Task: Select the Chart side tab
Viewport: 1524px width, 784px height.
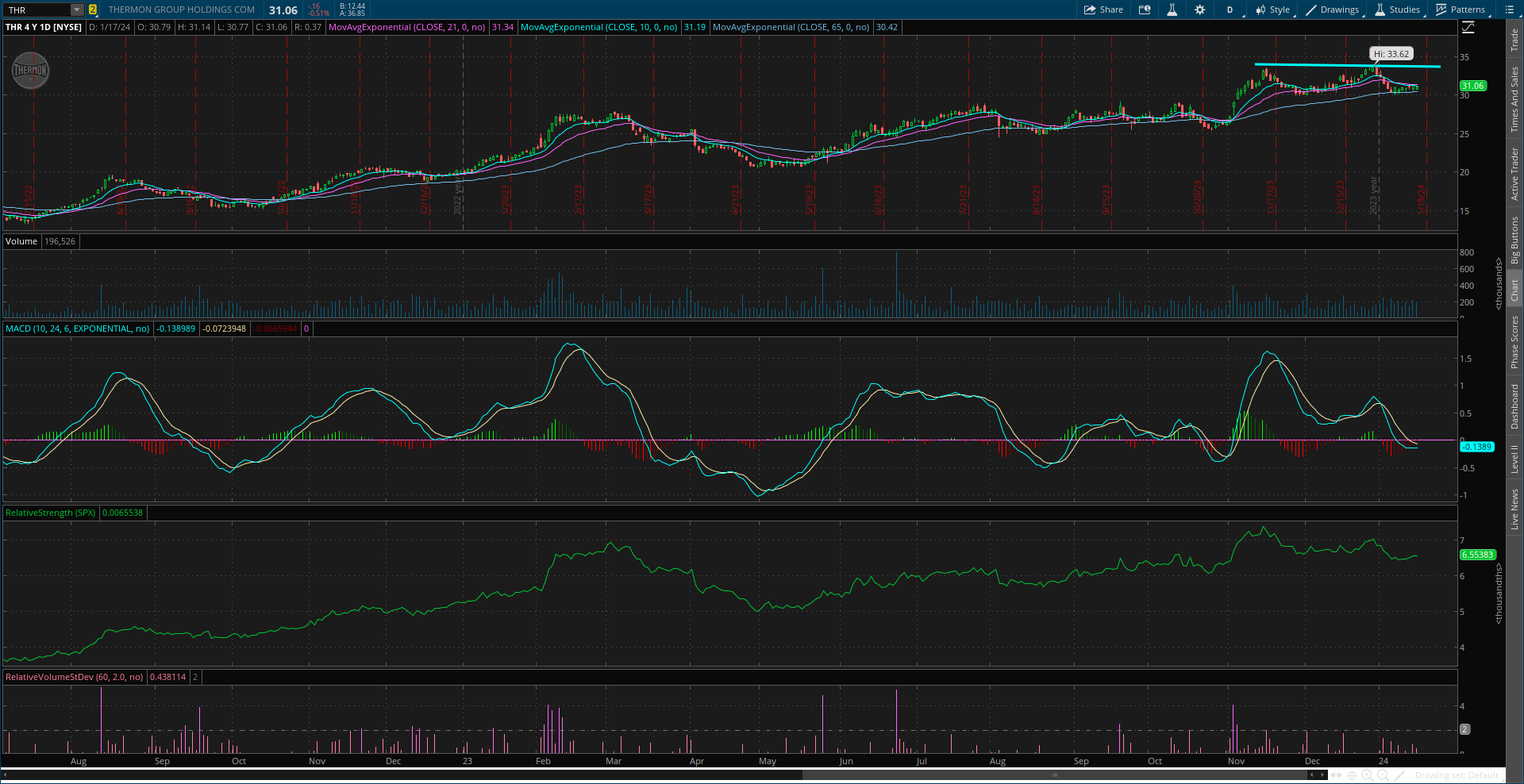Action: (1514, 289)
